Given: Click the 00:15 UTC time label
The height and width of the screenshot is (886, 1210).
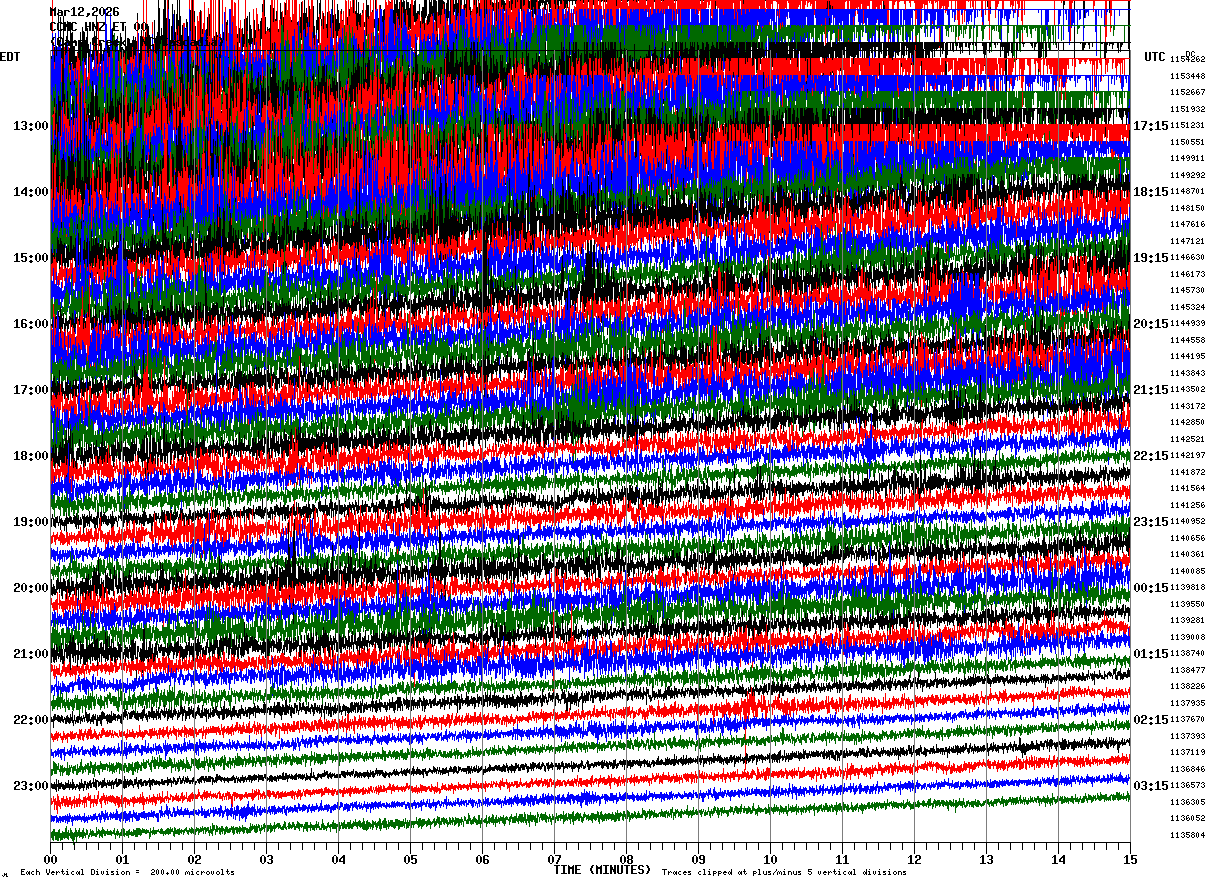Looking at the screenshot, I should click(x=1150, y=588).
